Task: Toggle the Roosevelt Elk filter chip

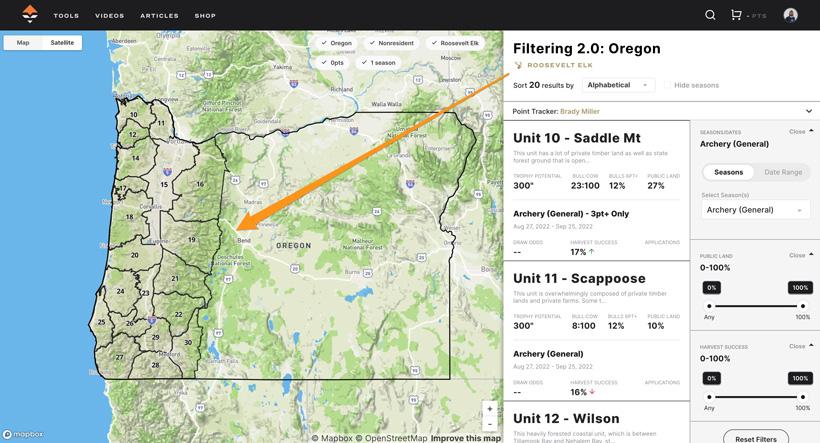Action: 455,43
